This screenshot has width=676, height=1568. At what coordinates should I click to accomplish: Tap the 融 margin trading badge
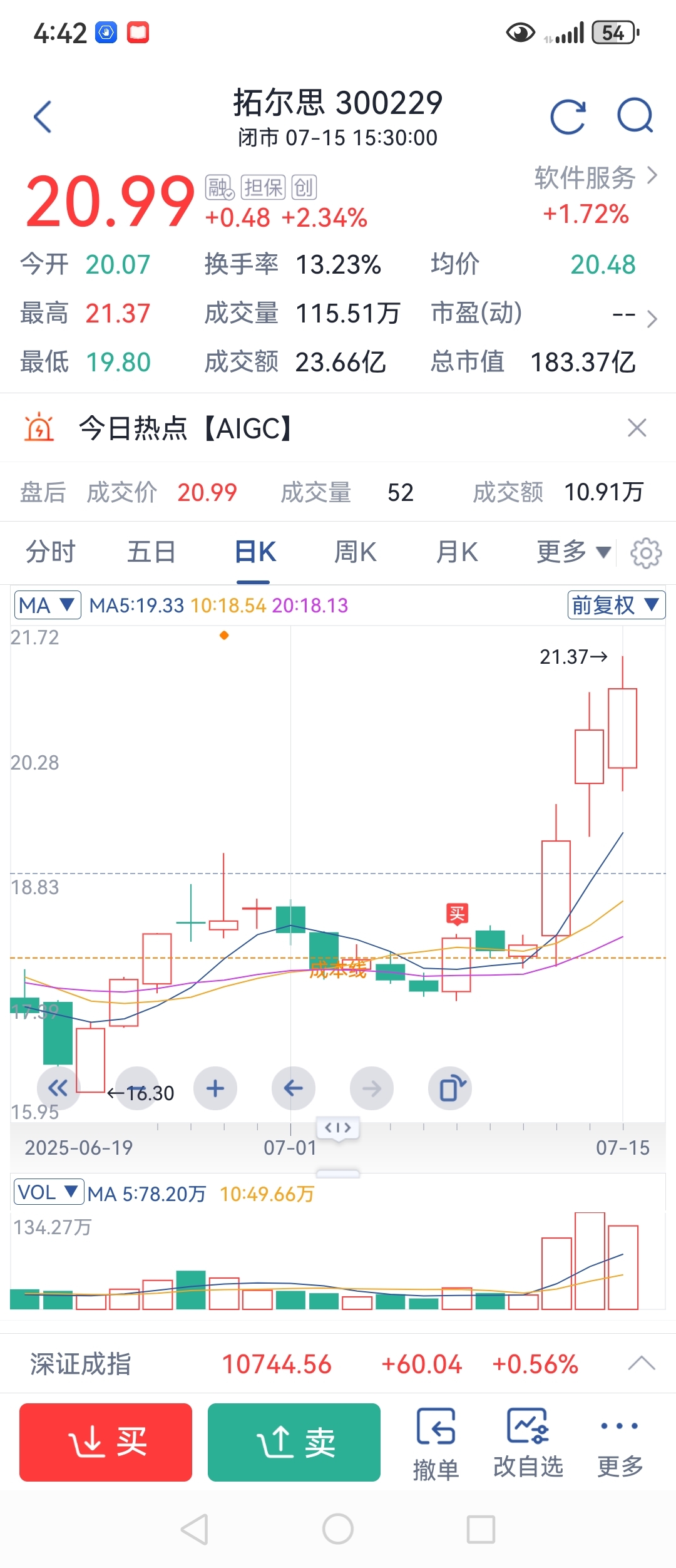coord(220,187)
